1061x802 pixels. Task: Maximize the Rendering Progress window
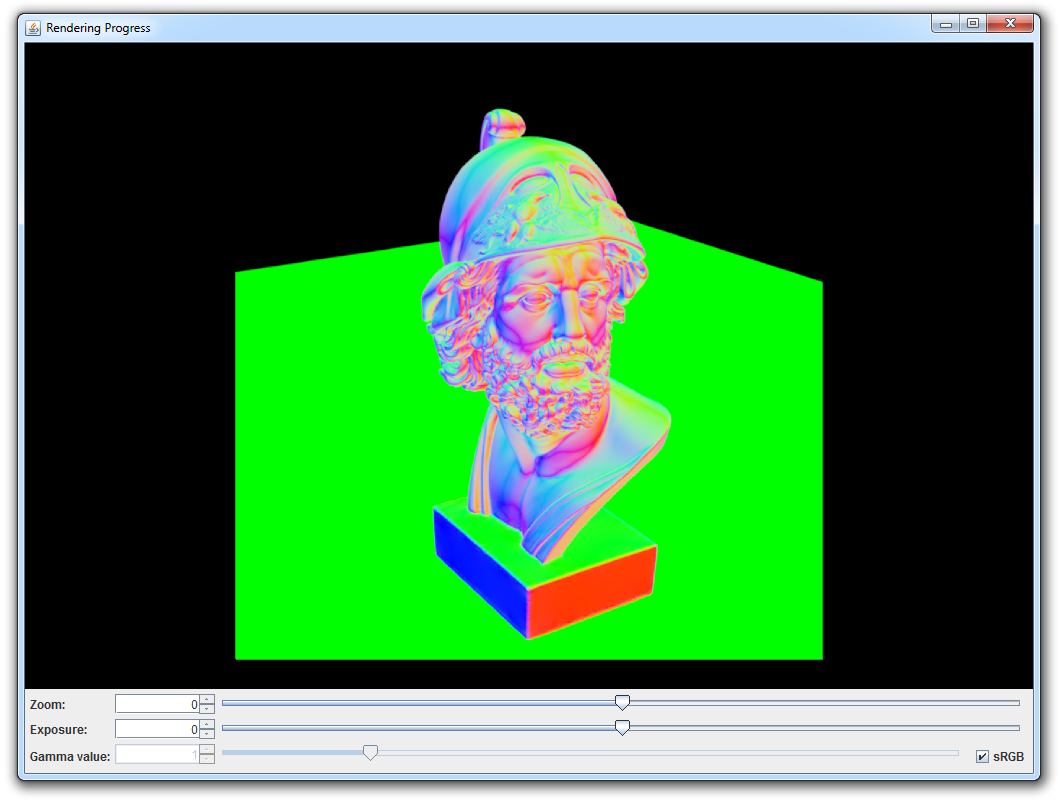click(972, 24)
